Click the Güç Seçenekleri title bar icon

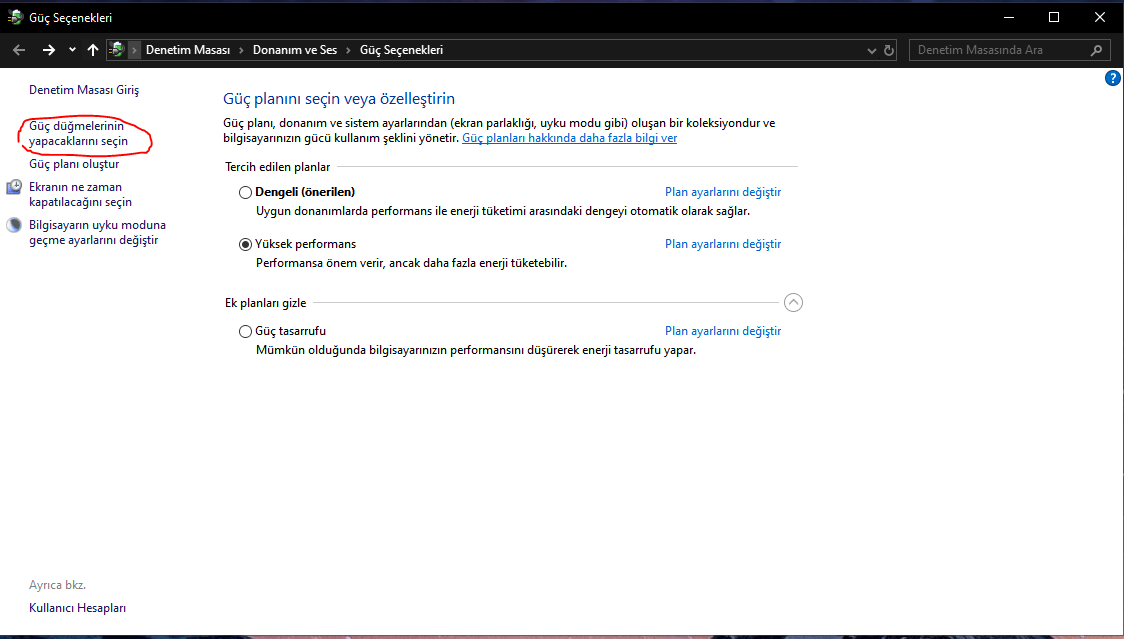(14, 17)
